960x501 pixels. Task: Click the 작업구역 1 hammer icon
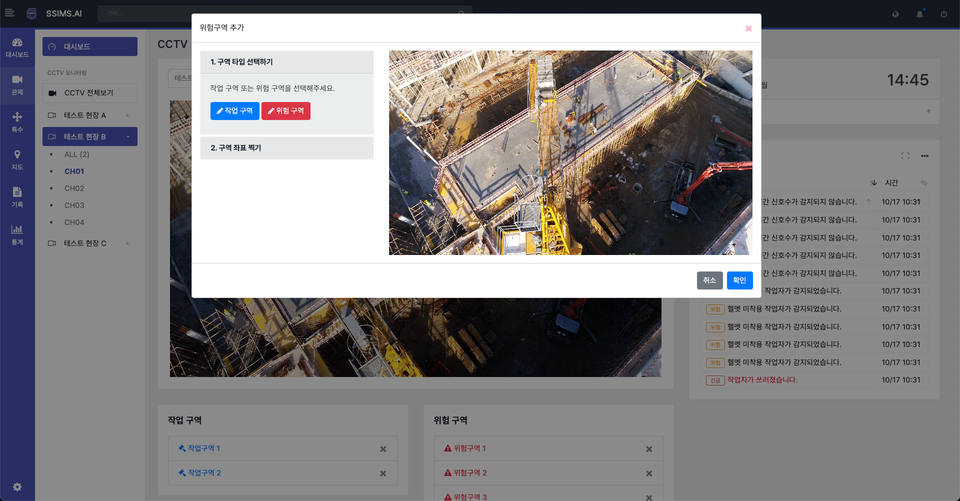pos(182,448)
